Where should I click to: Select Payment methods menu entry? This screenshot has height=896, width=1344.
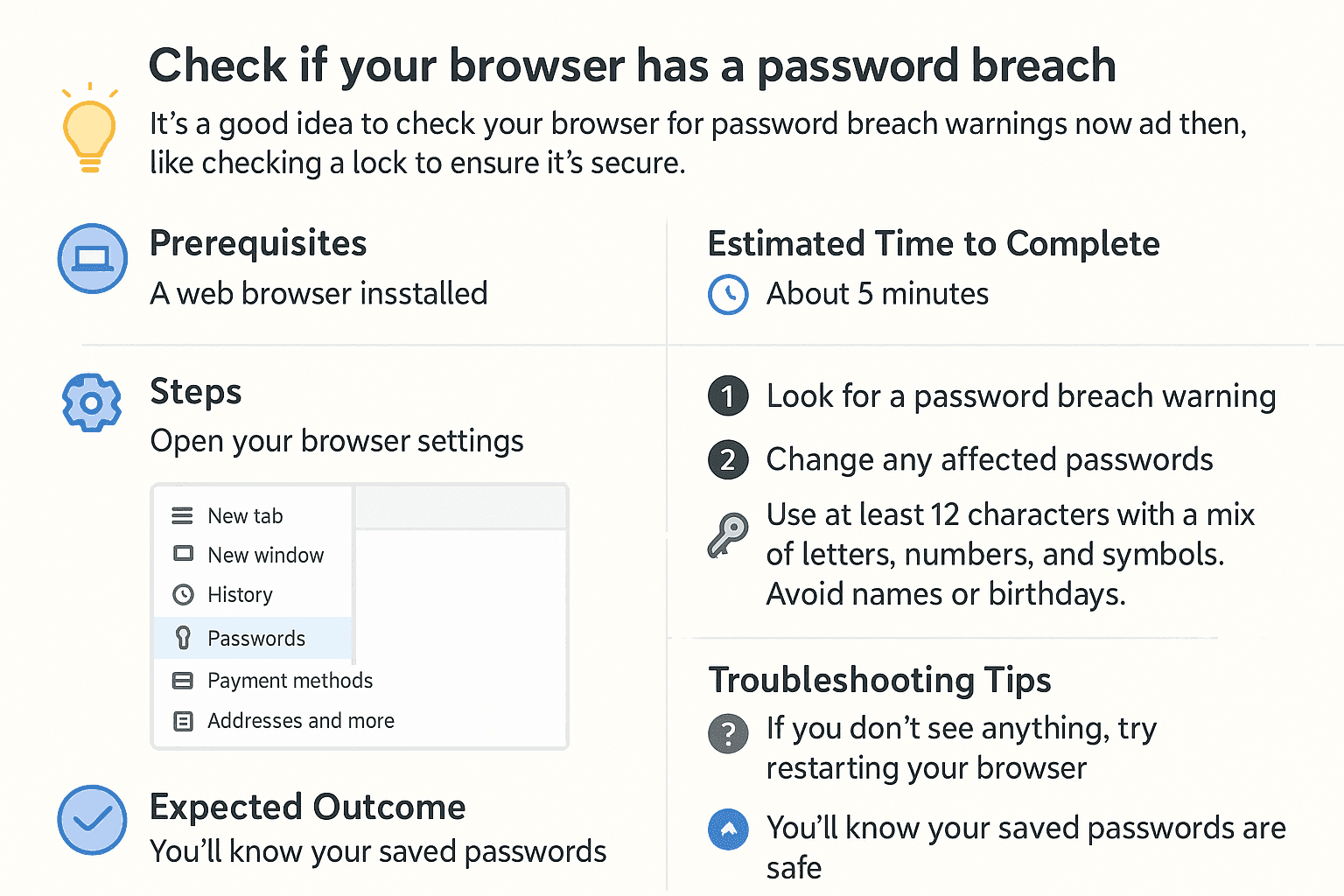click(290, 681)
